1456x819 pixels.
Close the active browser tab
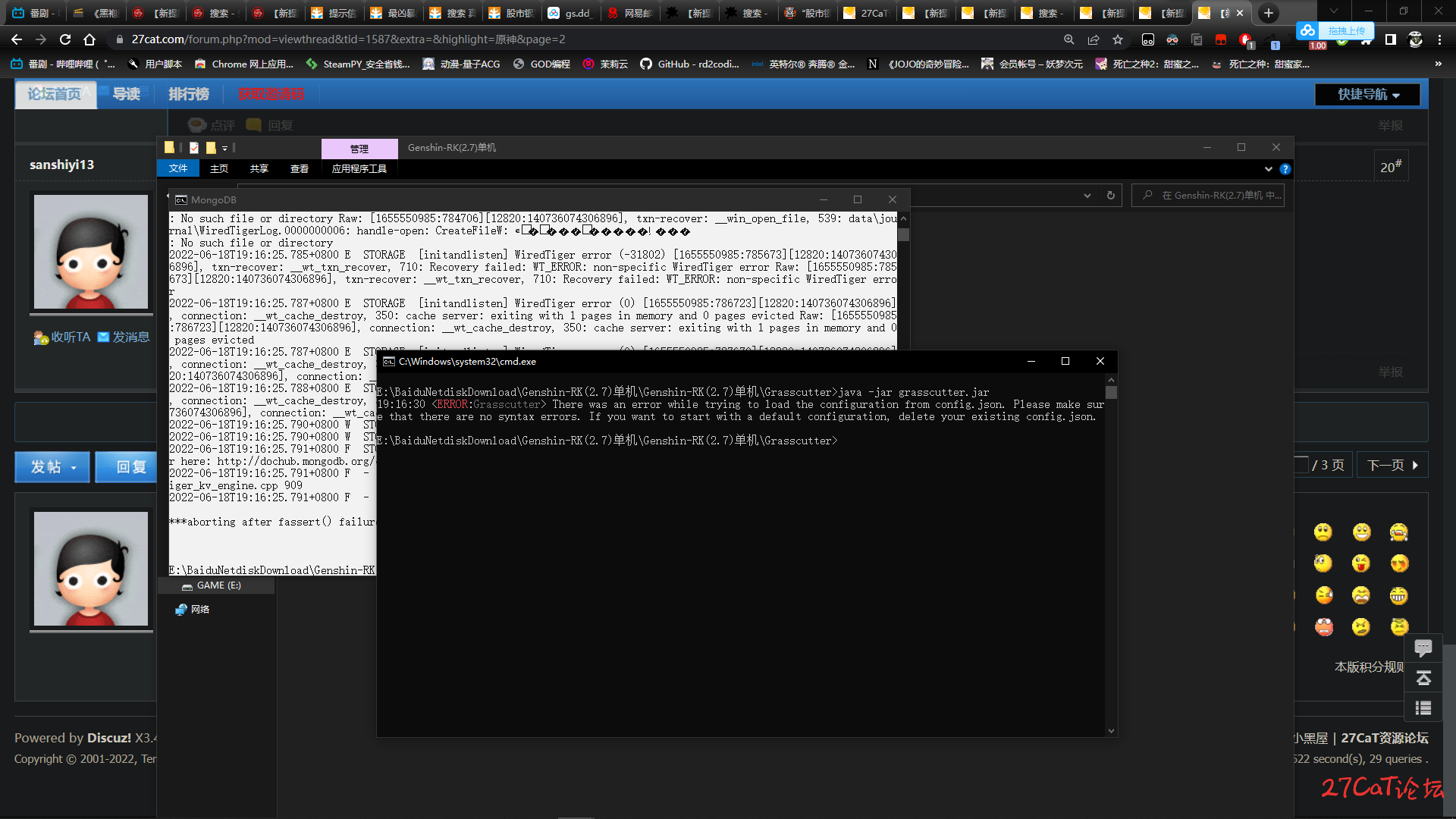pyautogui.click(x=1240, y=13)
